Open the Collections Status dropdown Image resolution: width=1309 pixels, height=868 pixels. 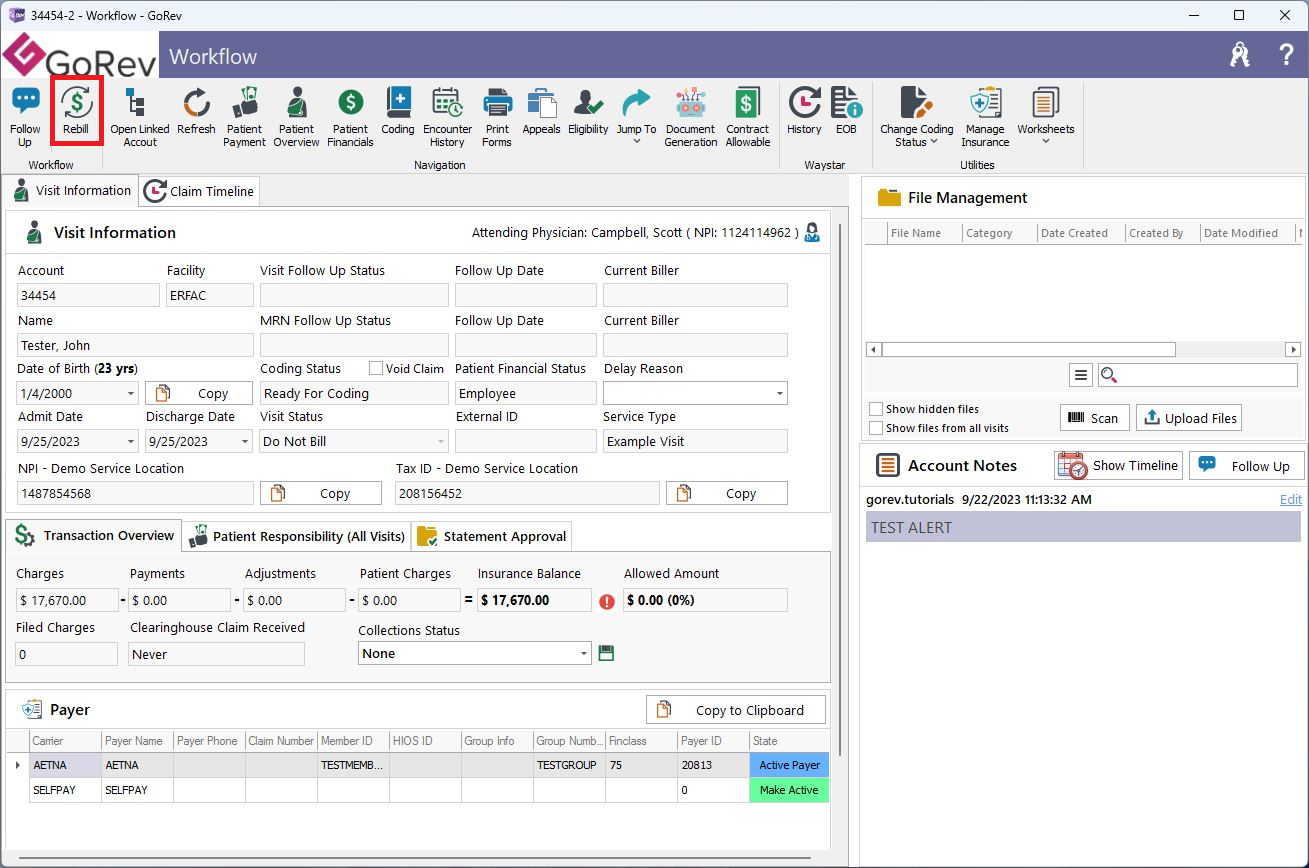[x=584, y=654]
